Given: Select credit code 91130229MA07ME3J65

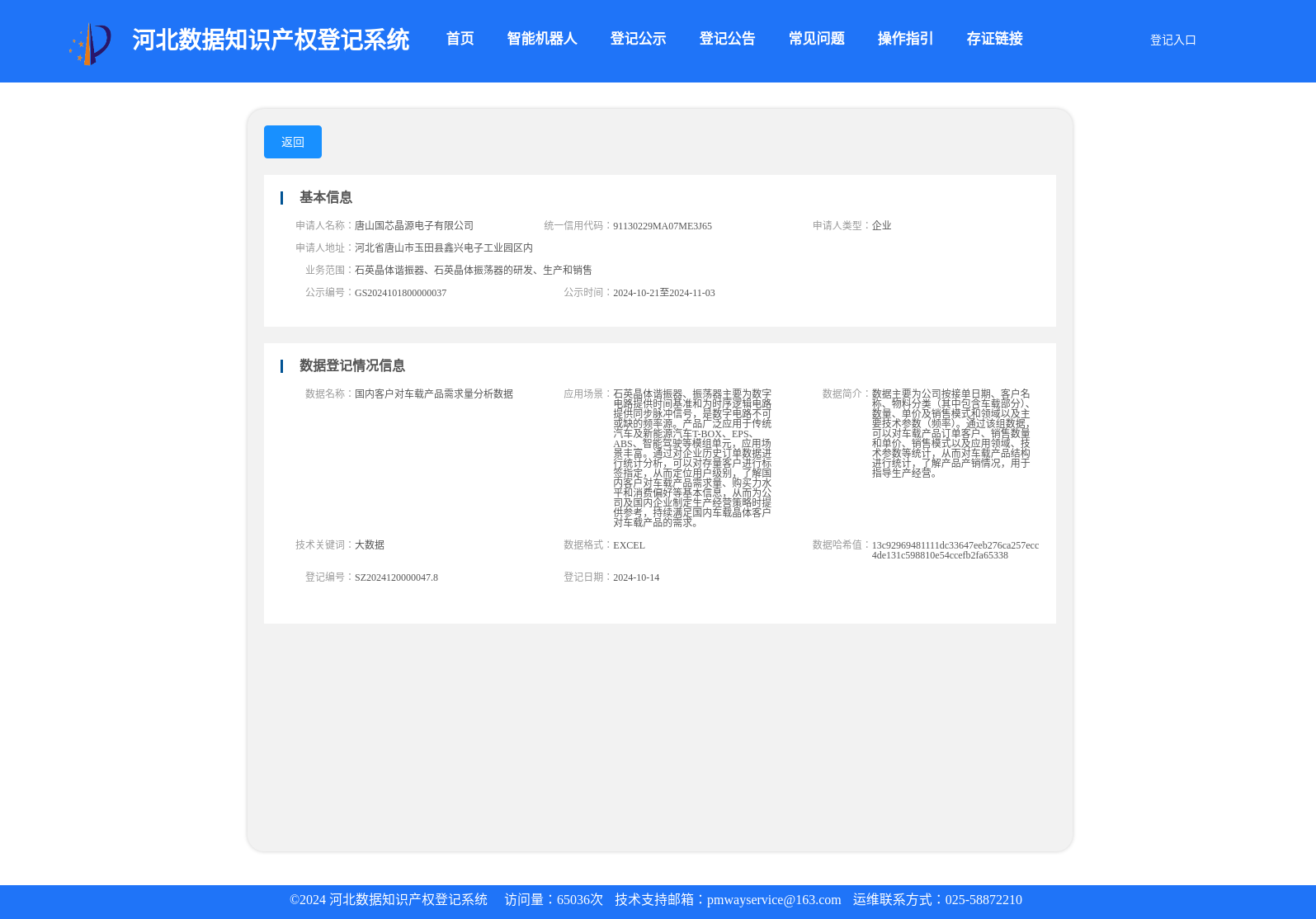Looking at the screenshot, I should (x=663, y=226).
